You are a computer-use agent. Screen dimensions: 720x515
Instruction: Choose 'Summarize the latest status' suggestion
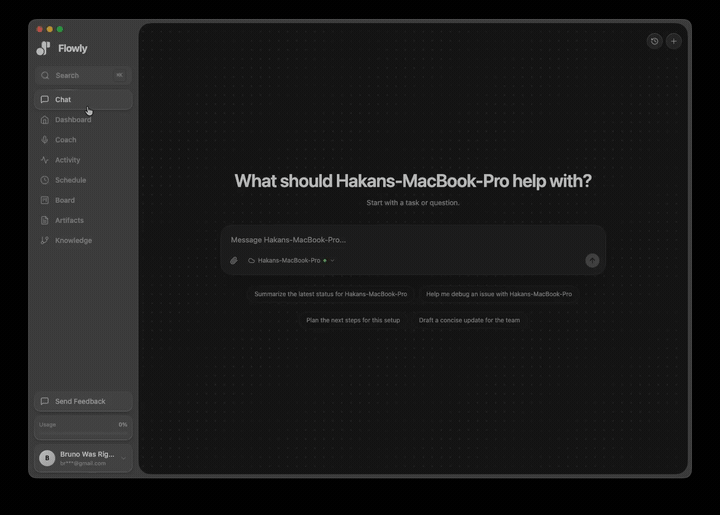click(331, 294)
